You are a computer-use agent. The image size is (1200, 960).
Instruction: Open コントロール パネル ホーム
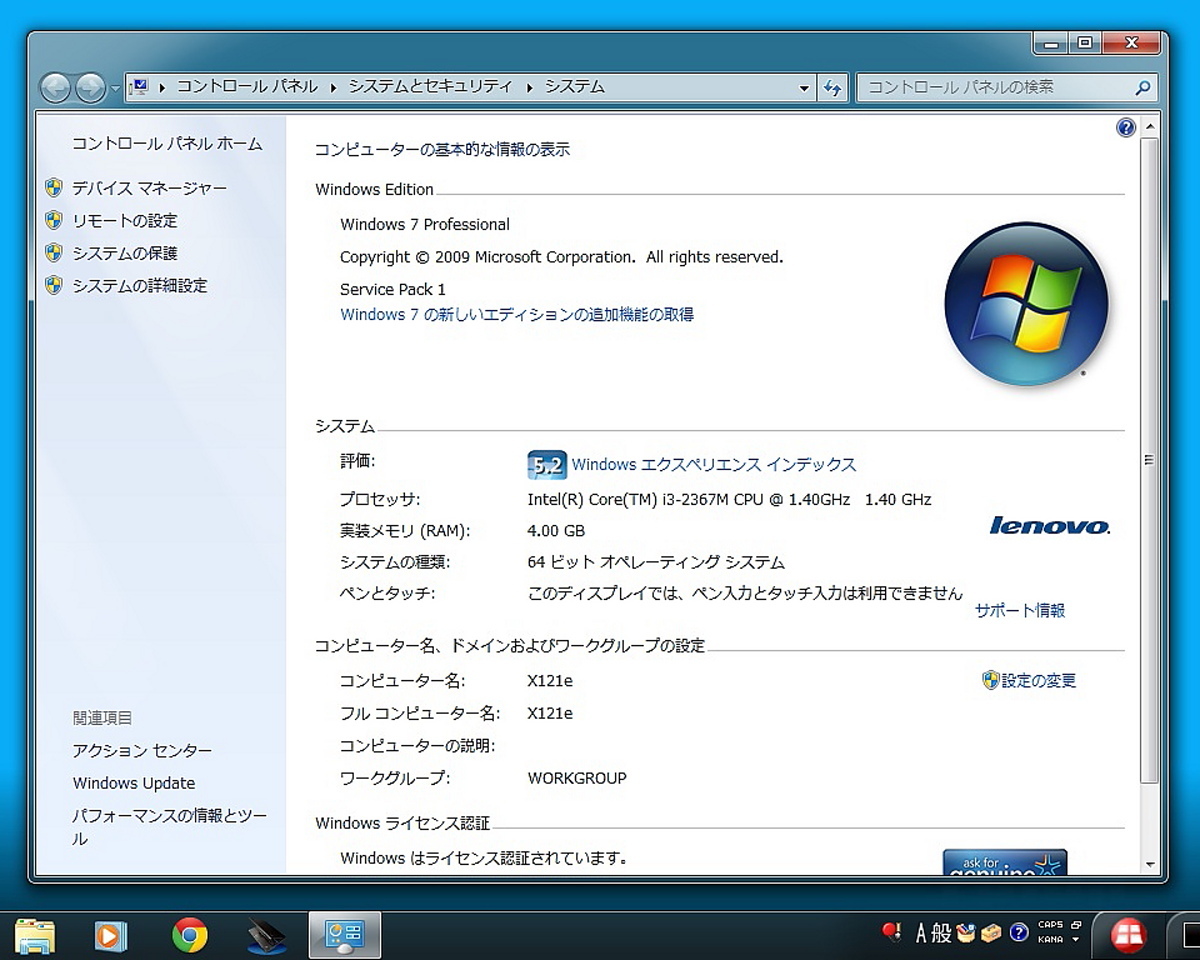pos(167,144)
